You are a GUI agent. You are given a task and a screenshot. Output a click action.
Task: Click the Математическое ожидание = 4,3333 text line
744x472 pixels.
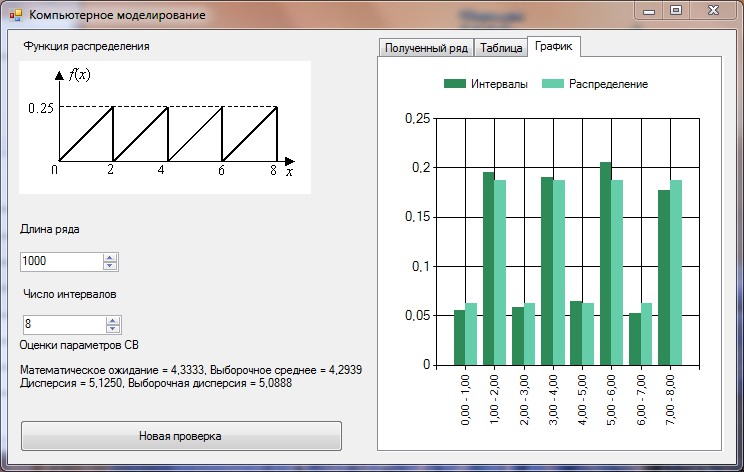click(x=191, y=370)
